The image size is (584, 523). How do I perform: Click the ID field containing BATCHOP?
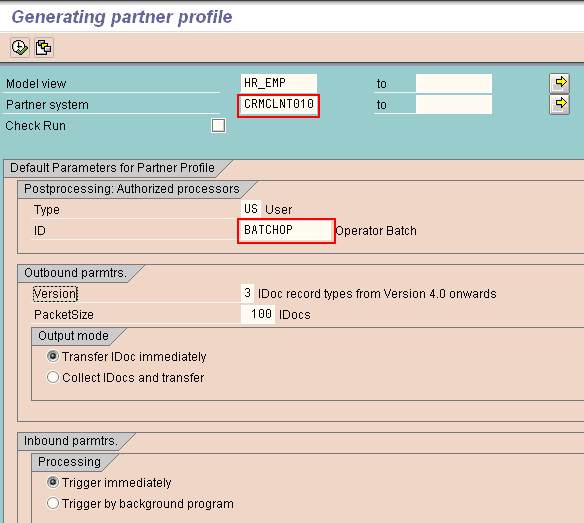(286, 230)
